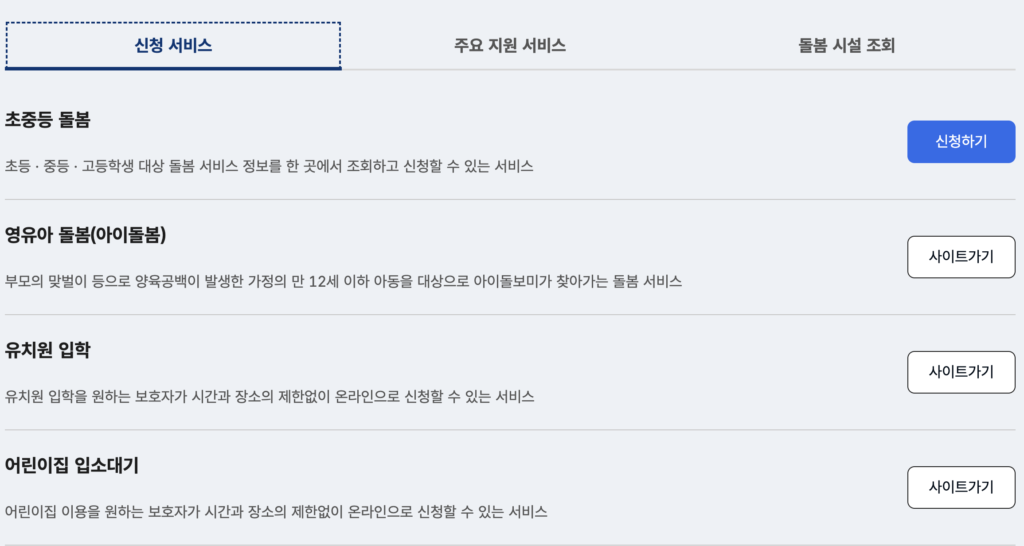Click the 유치원 입학을 원하는 보호자 description
The image size is (1024, 546).
(x=269, y=397)
